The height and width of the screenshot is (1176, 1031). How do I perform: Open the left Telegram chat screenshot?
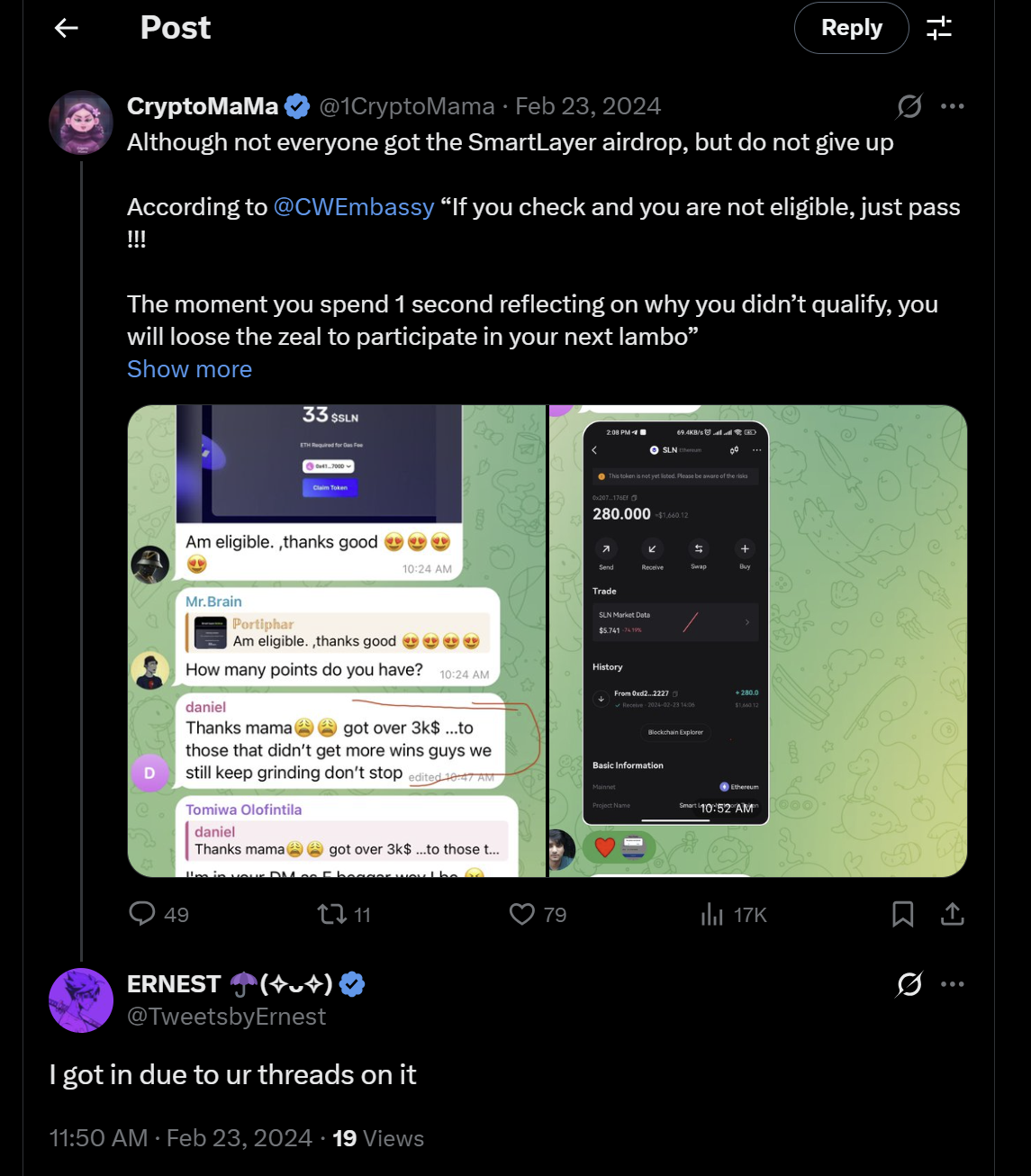pos(337,641)
